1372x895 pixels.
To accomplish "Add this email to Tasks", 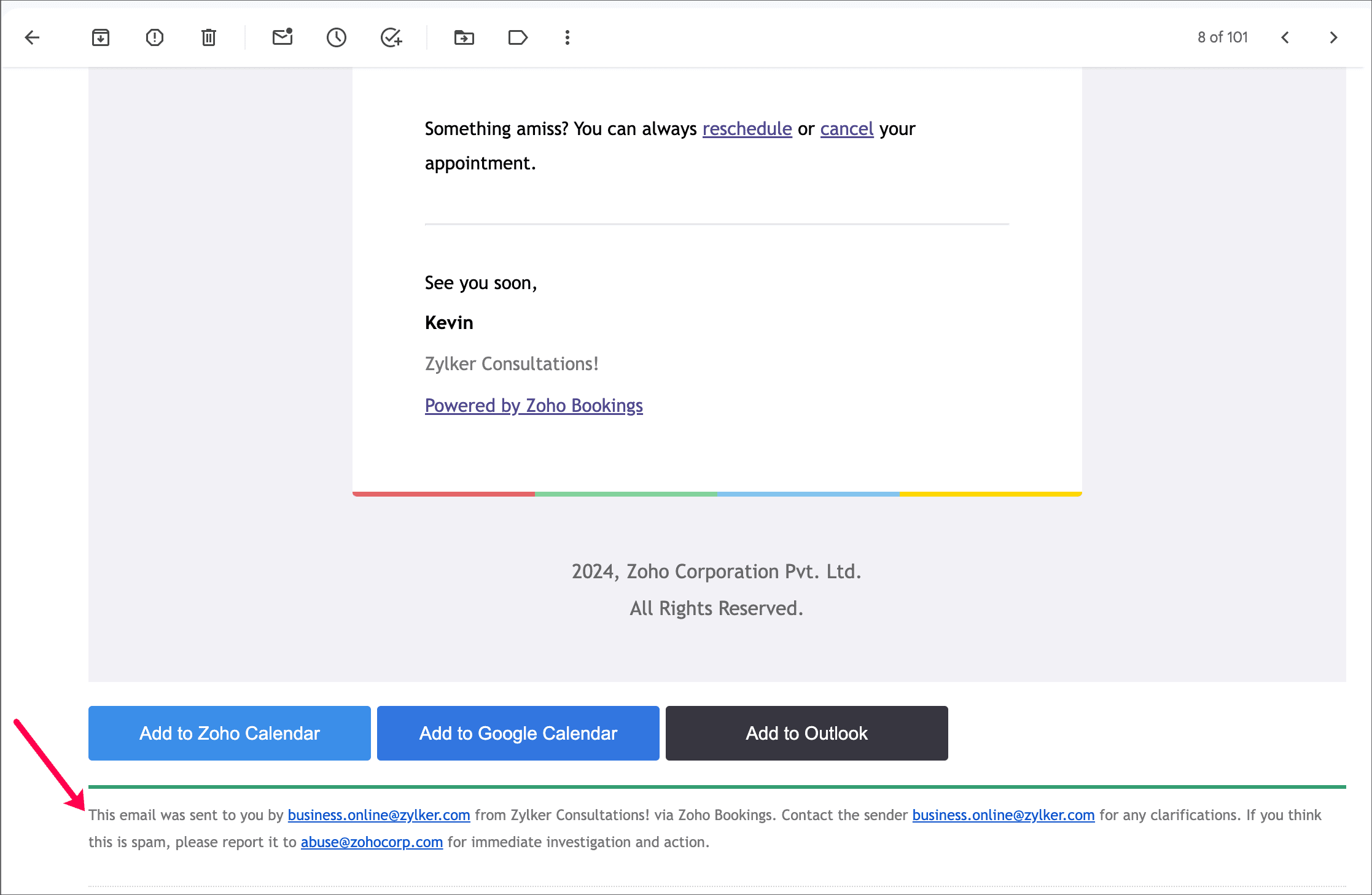I will pos(391,37).
